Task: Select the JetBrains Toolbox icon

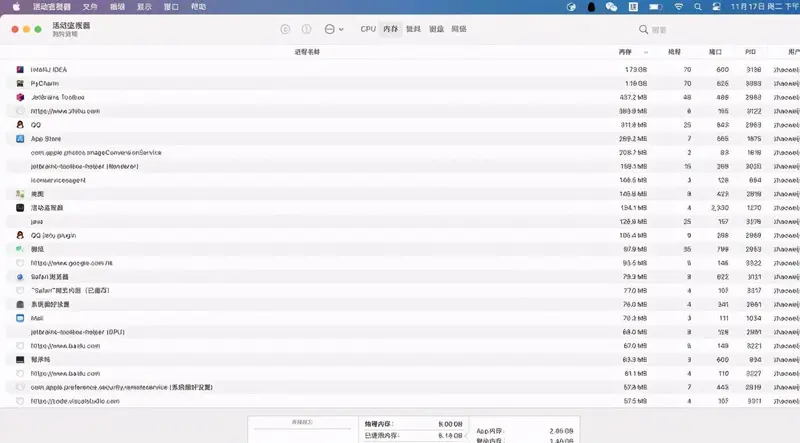Action: point(20,97)
